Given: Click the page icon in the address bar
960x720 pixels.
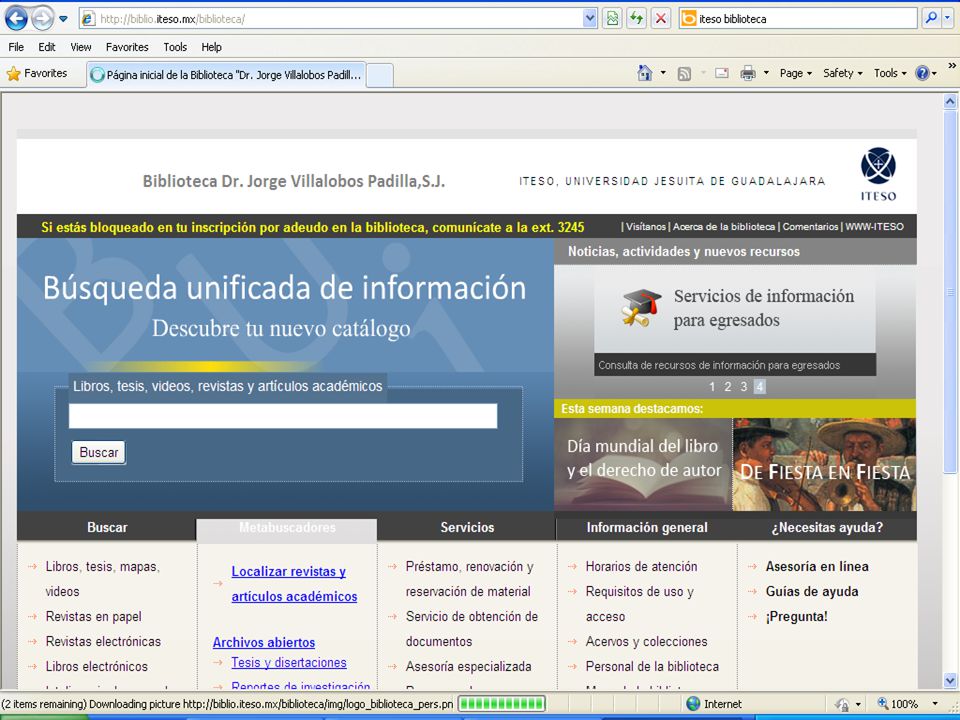Looking at the screenshot, I should pyautogui.click(x=88, y=19).
